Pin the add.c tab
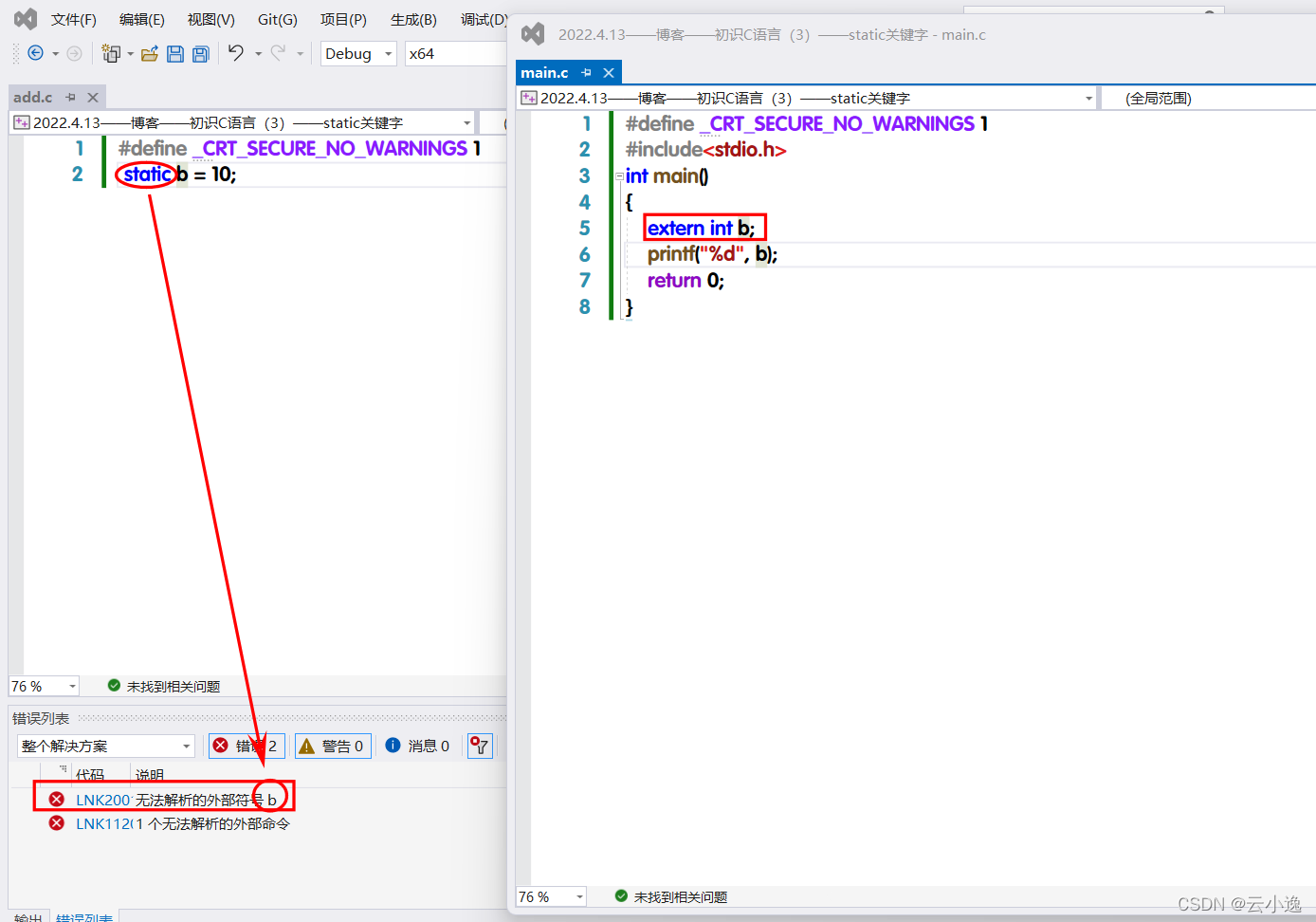 click(x=70, y=97)
